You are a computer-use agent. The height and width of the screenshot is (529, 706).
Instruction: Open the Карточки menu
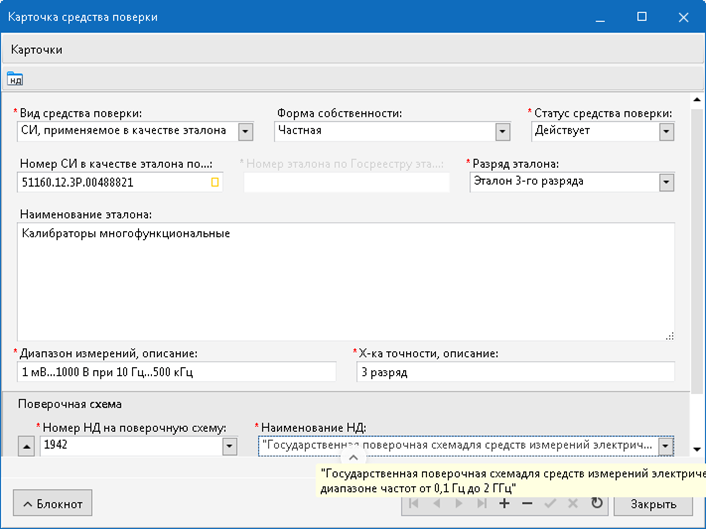[x=36, y=50]
